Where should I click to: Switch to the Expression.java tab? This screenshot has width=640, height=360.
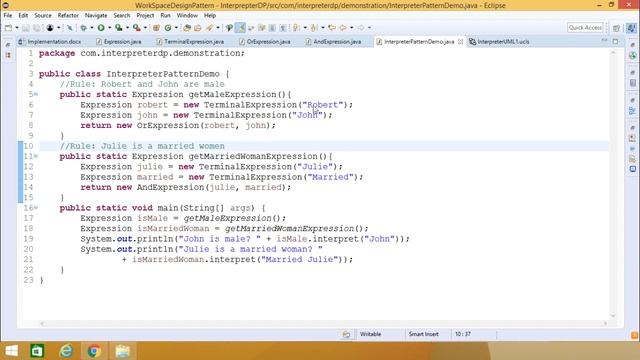click(119, 42)
